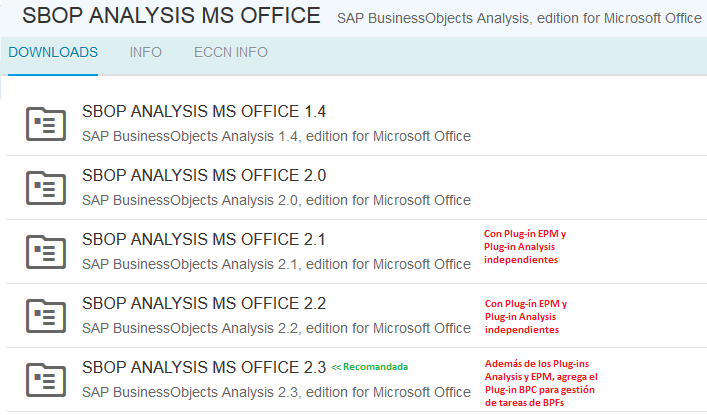
Task: Click the 'SAP BusinessObjects Analysis 2.0' description text
Action: [x=276, y=200]
